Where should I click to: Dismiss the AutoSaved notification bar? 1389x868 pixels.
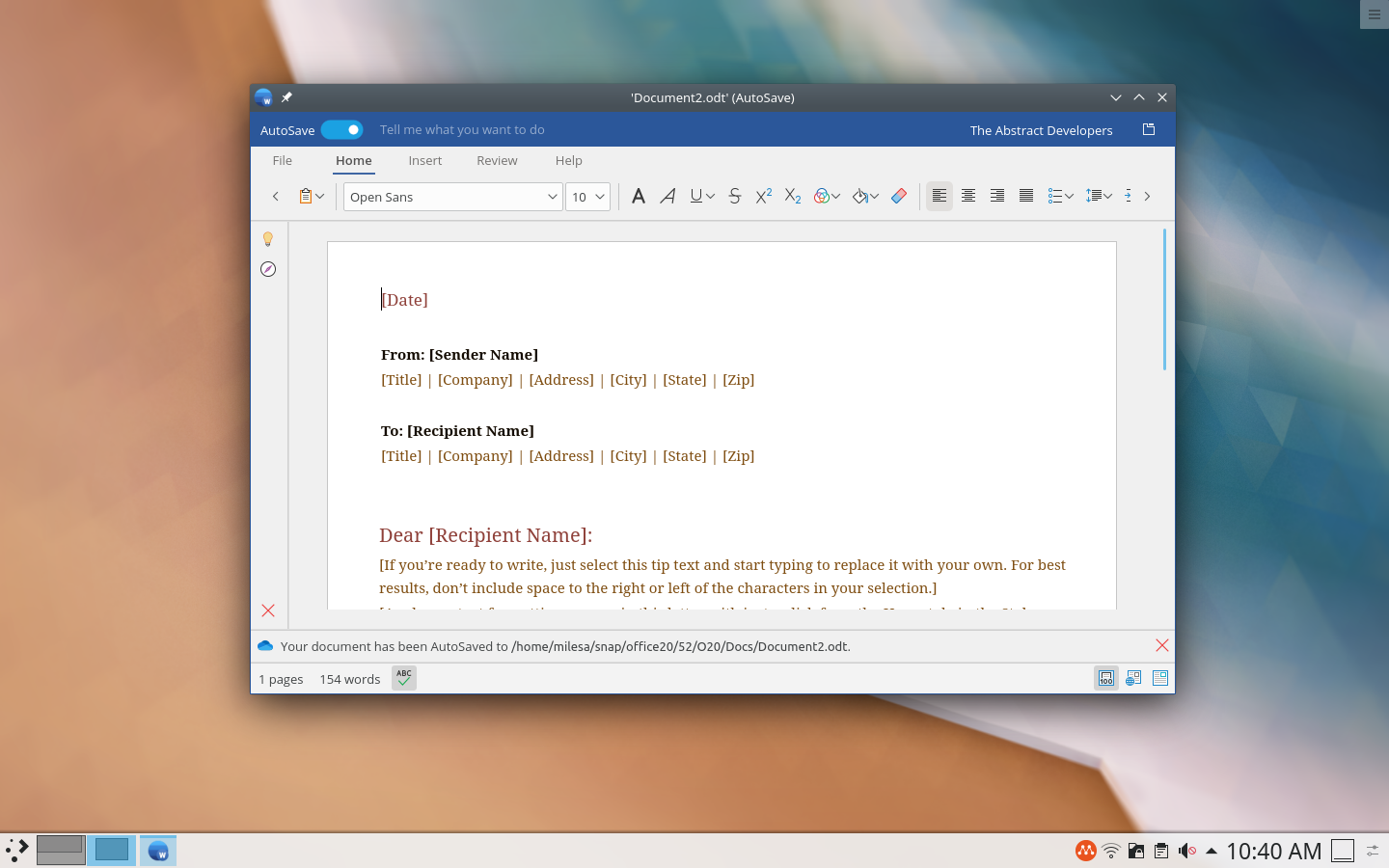point(1162,645)
